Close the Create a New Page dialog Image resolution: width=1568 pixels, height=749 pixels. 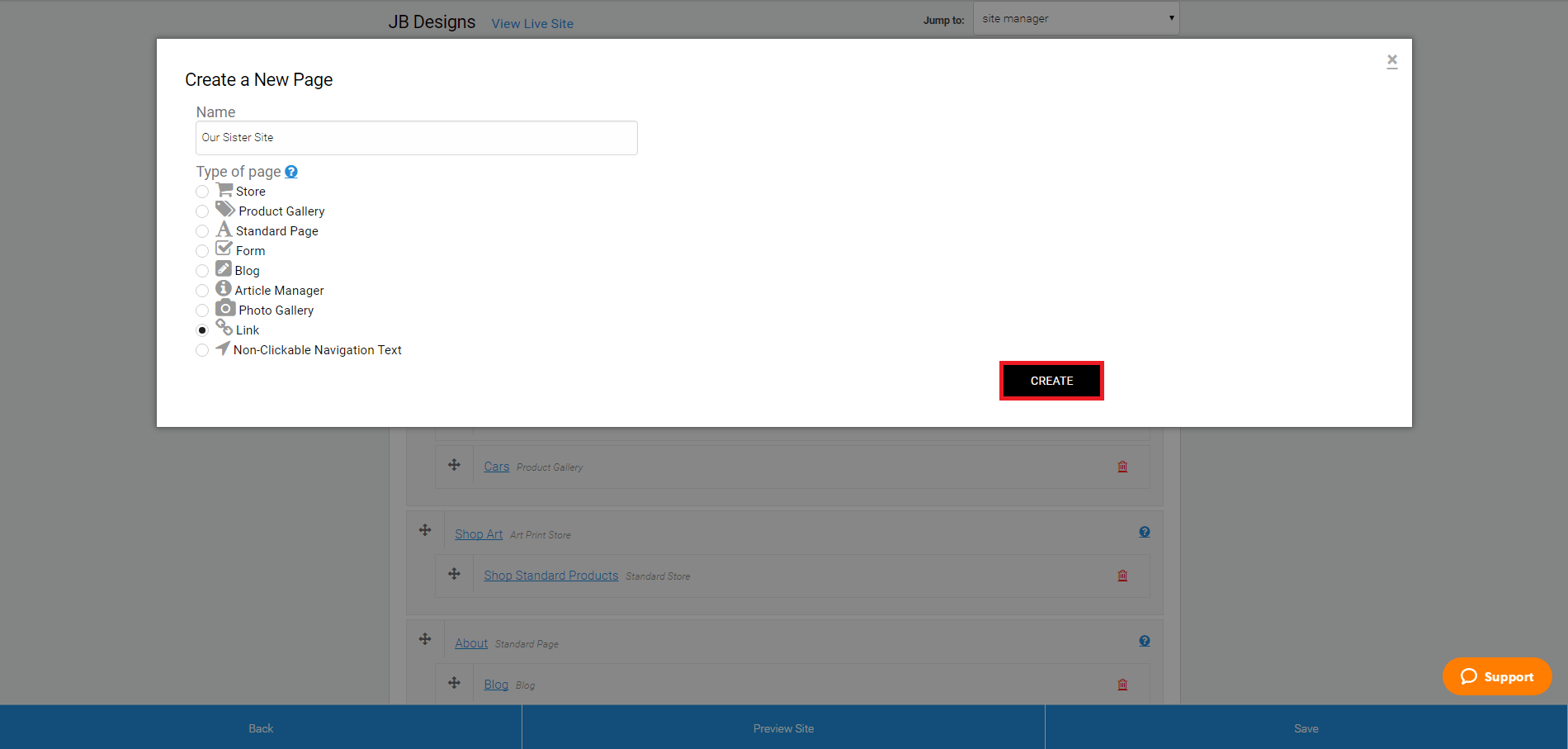click(x=1392, y=60)
